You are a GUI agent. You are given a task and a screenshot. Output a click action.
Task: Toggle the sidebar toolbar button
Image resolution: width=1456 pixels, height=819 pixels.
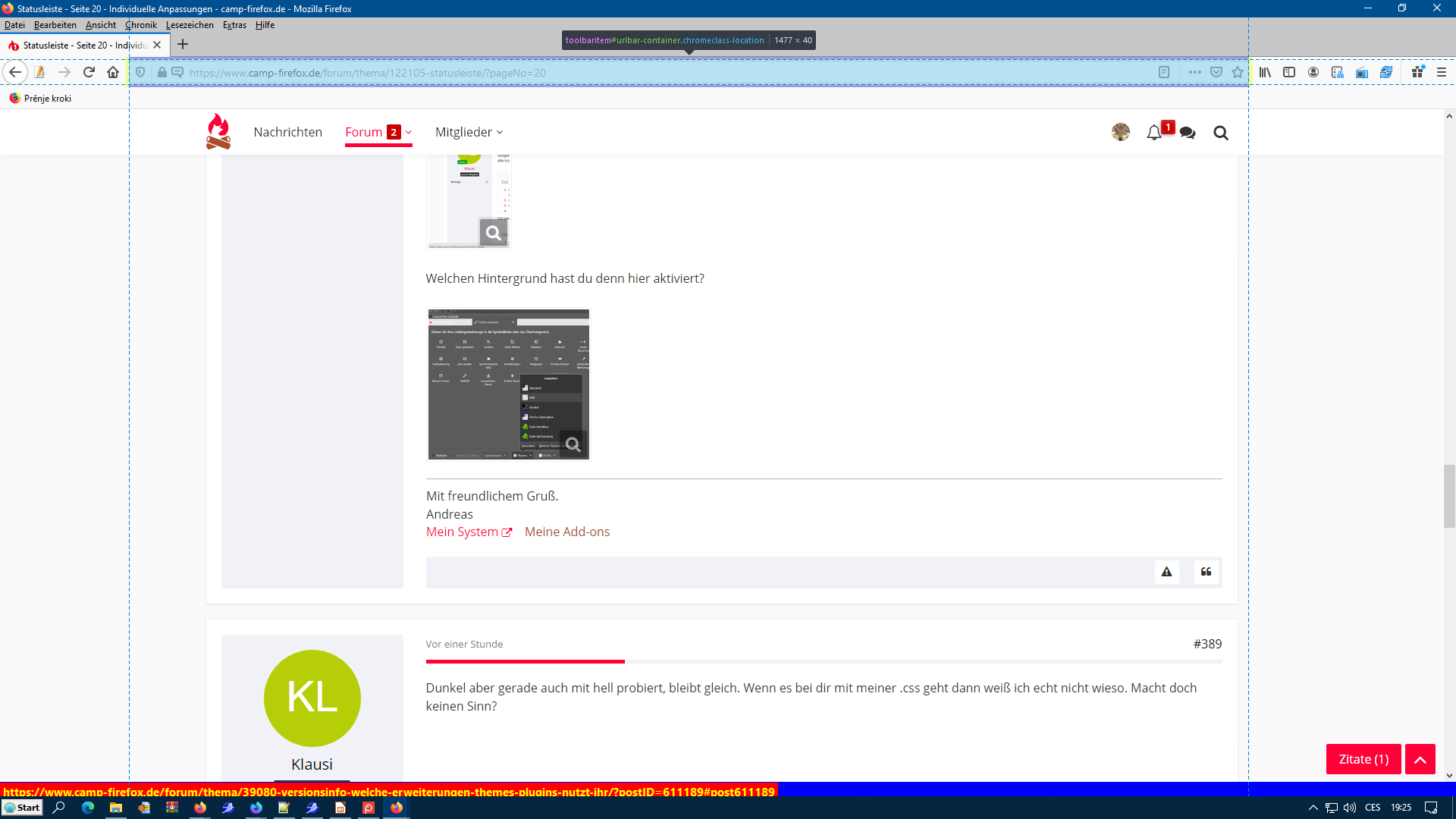click(1289, 73)
